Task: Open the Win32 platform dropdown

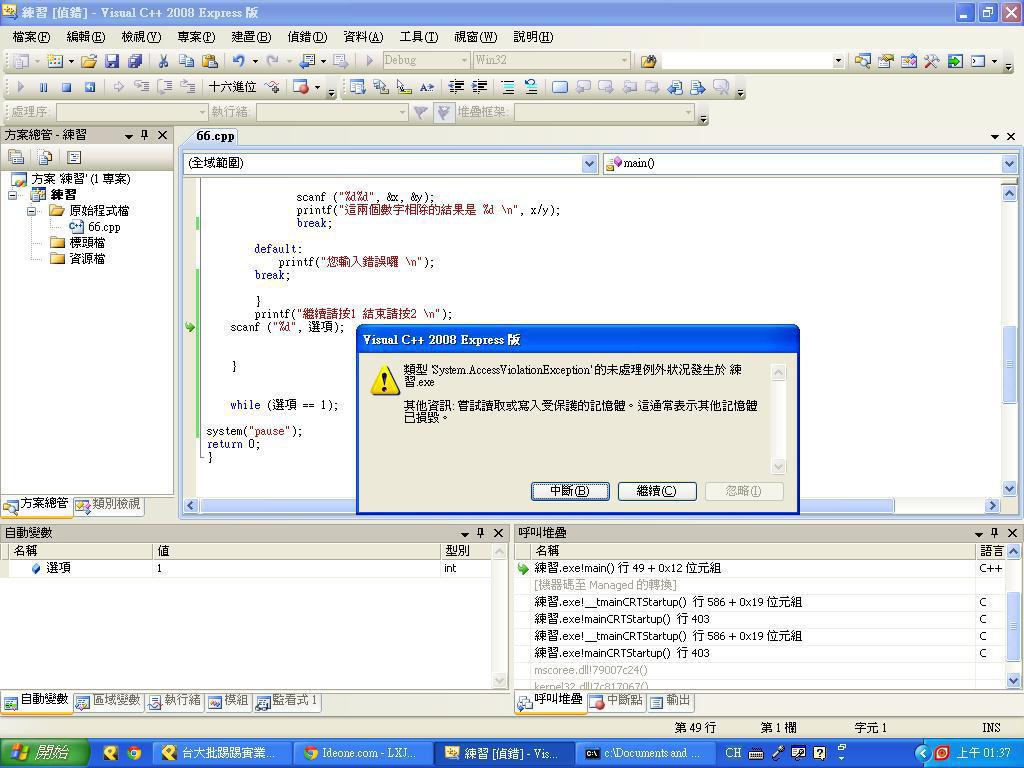Action: click(624, 61)
